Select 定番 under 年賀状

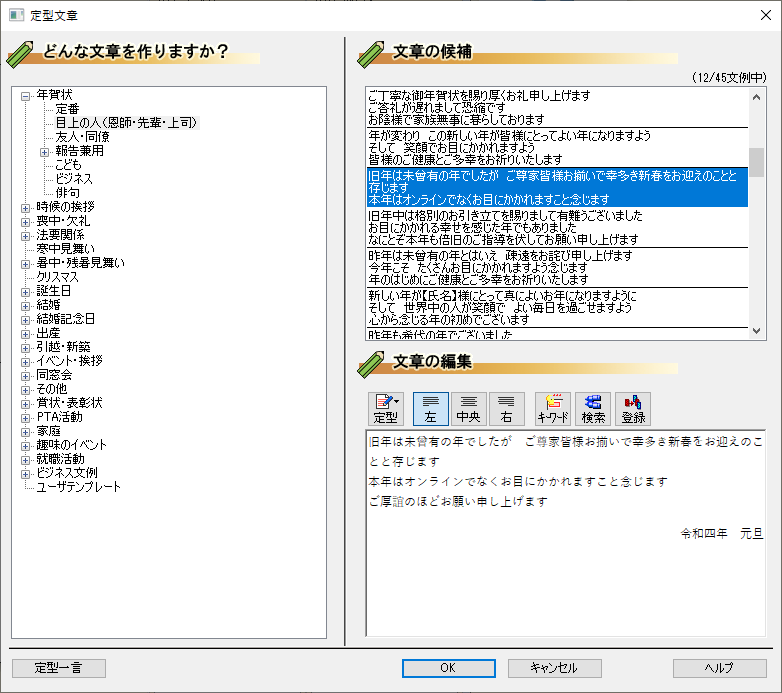coord(67,109)
